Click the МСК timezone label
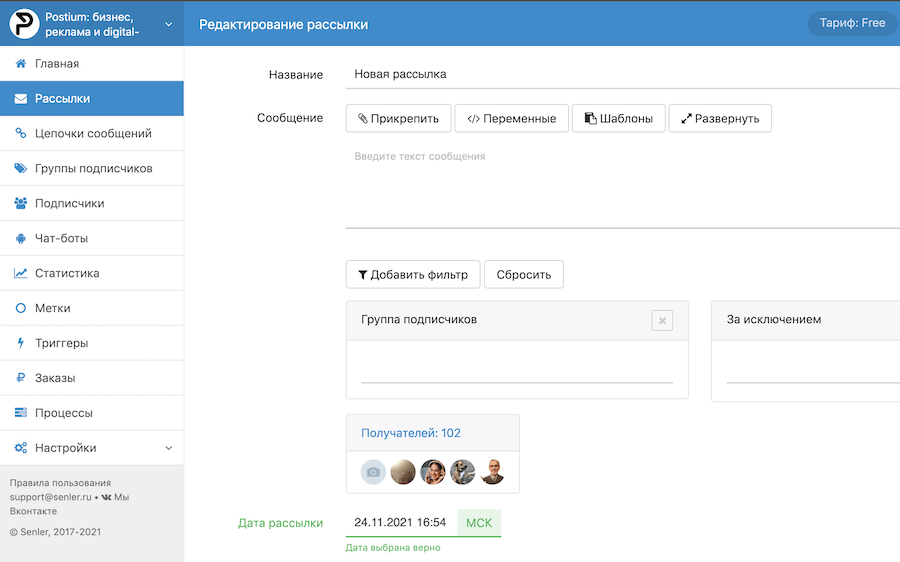Viewport: 900px width, 562px height. pos(479,523)
